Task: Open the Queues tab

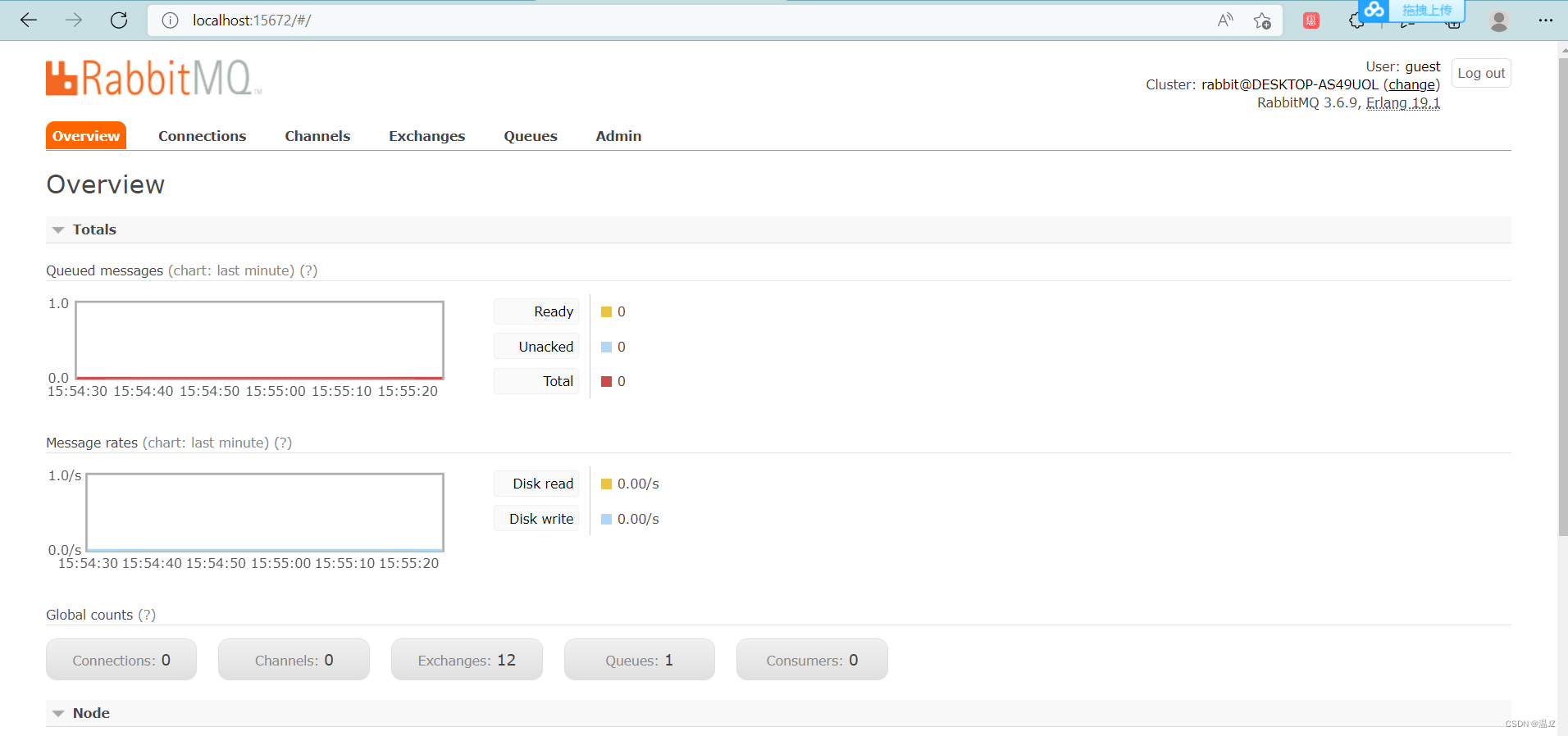Action: [531, 136]
